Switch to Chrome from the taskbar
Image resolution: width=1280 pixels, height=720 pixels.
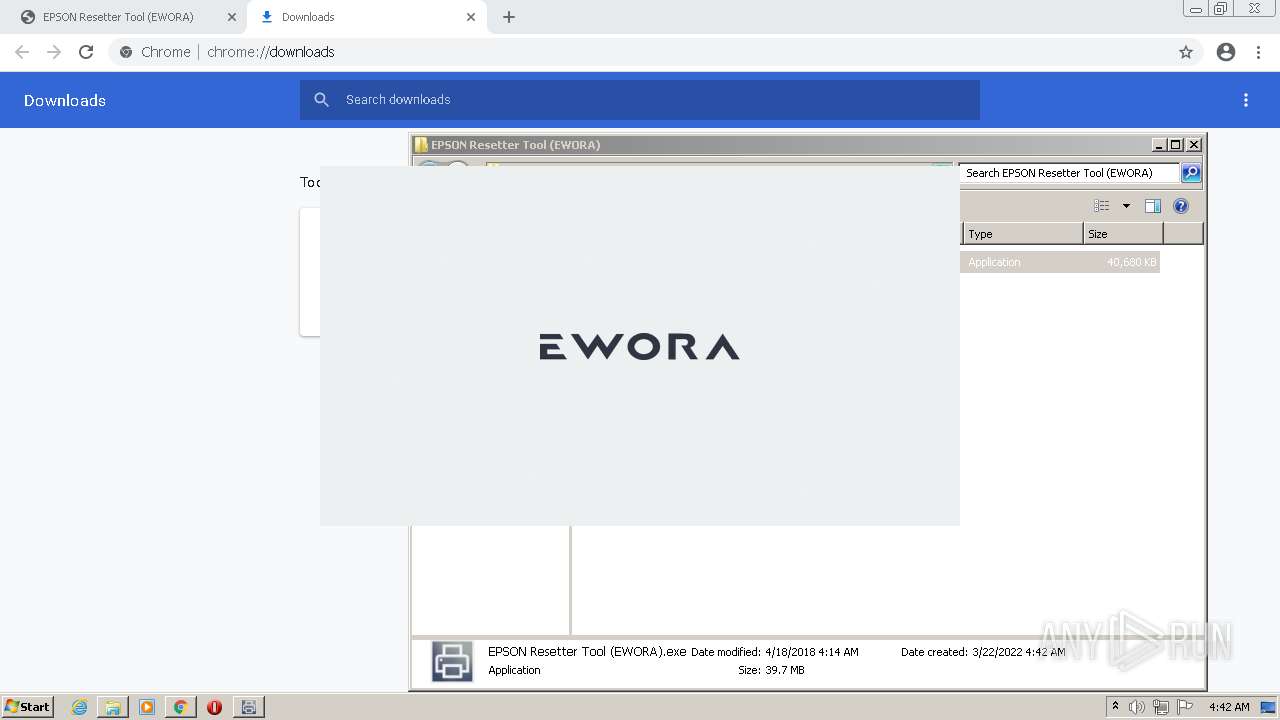coord(180,707)
